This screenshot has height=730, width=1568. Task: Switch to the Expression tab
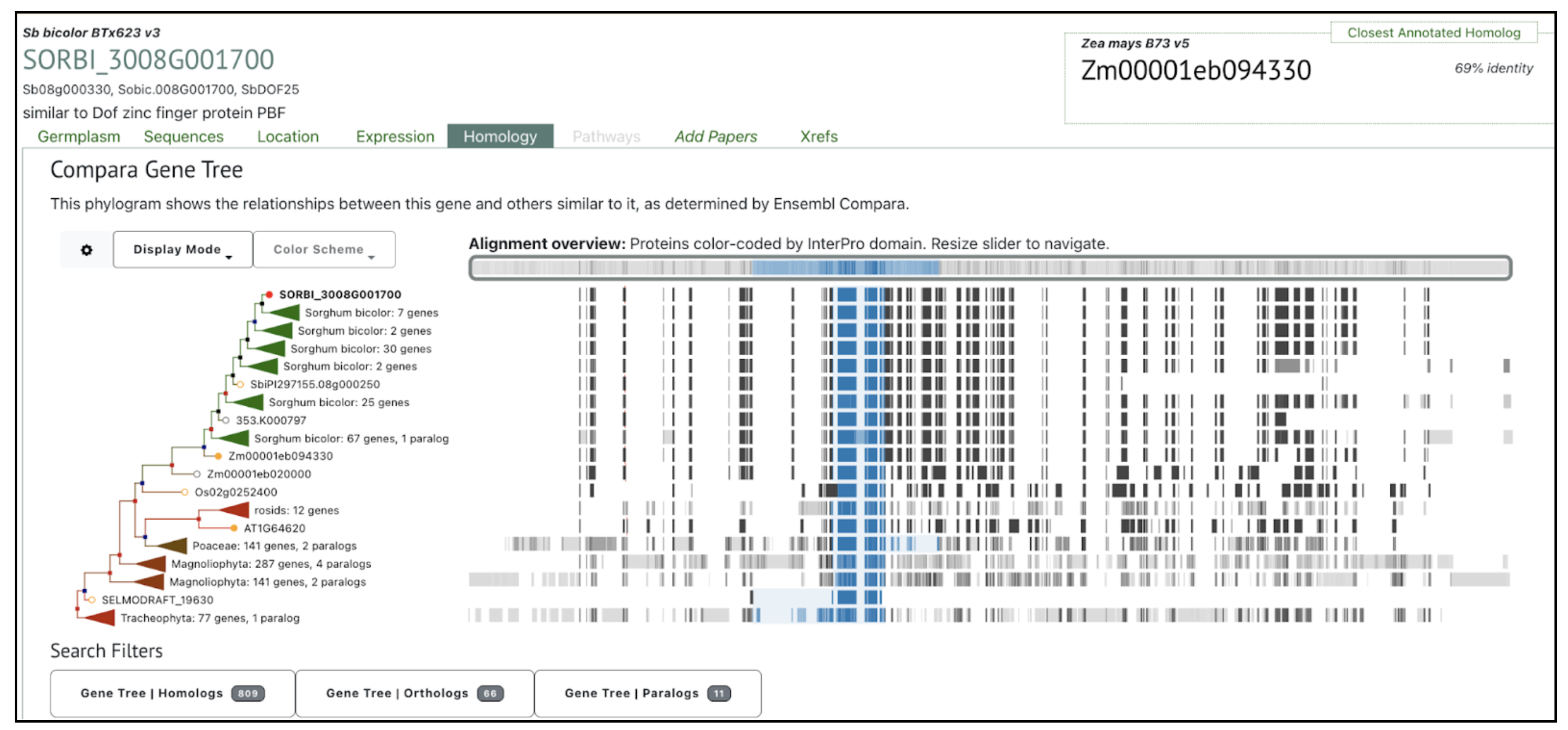[395, 137]
